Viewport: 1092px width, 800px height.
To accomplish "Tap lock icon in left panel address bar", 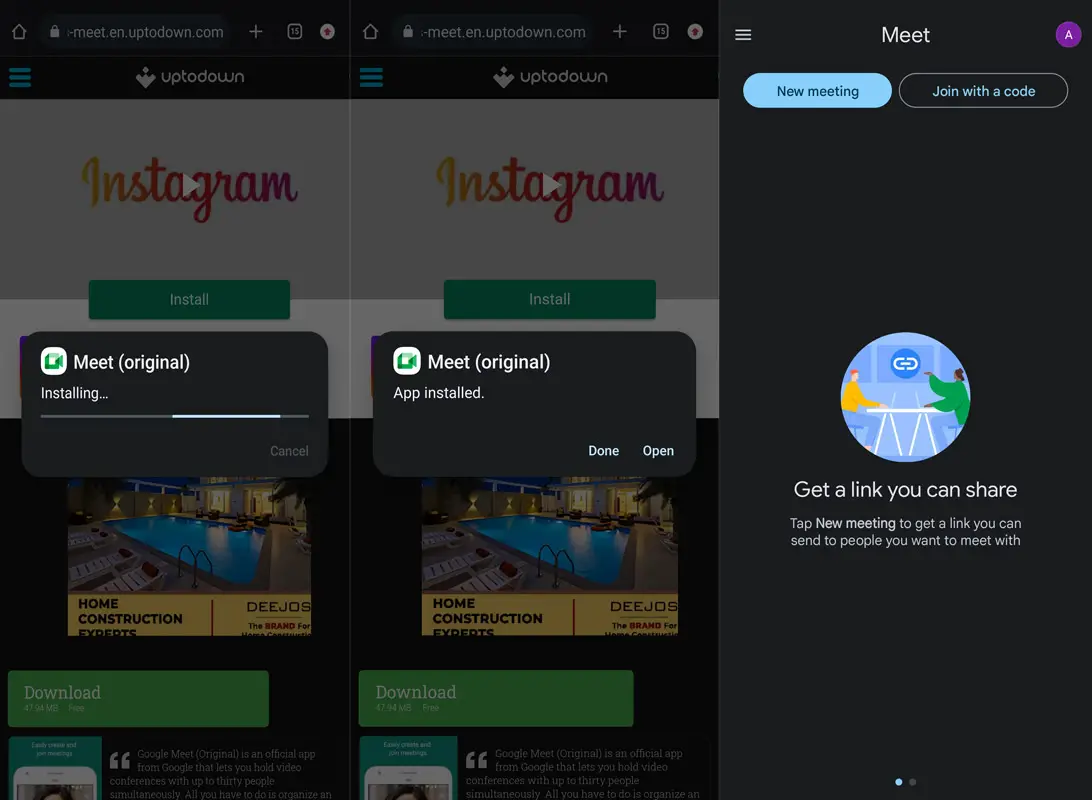I will [54, 32].
